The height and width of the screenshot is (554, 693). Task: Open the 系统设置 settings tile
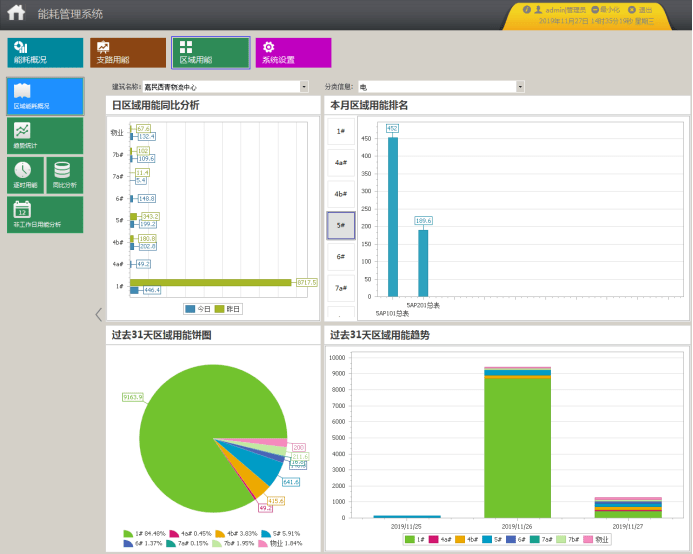pos(293,53)
